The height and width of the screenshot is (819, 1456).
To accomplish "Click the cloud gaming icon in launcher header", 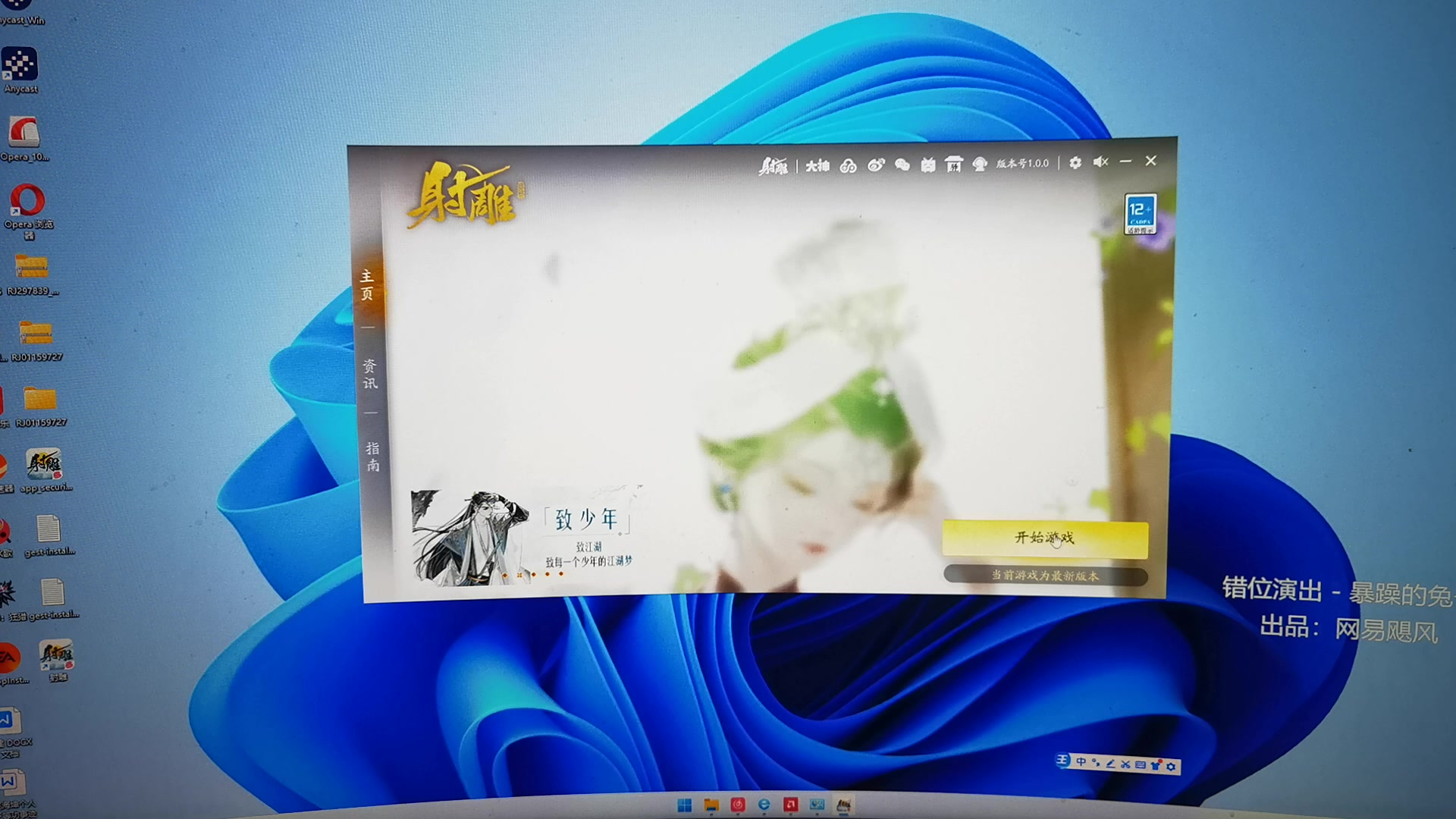I will pyautogui.click(x=849, y=165).
